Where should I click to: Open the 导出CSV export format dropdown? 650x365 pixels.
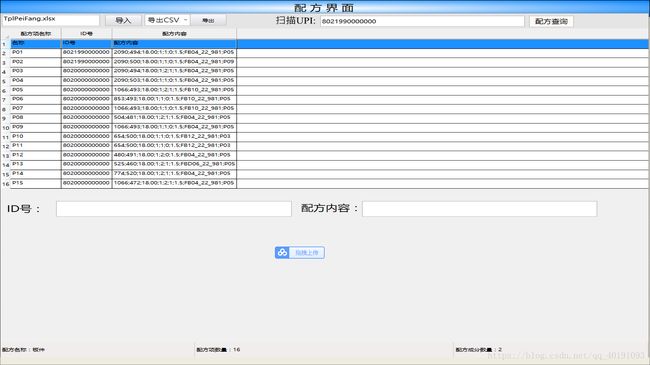tap(167, 20)
